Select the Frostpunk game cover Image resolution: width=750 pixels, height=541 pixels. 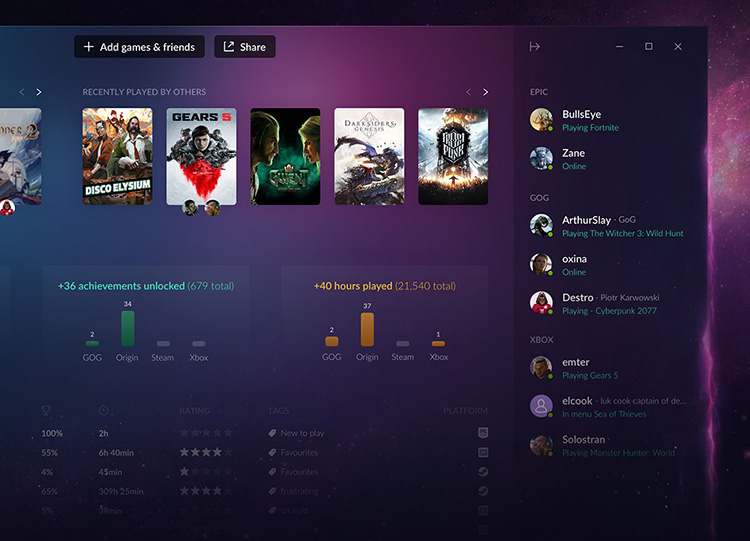click(453, 156)
